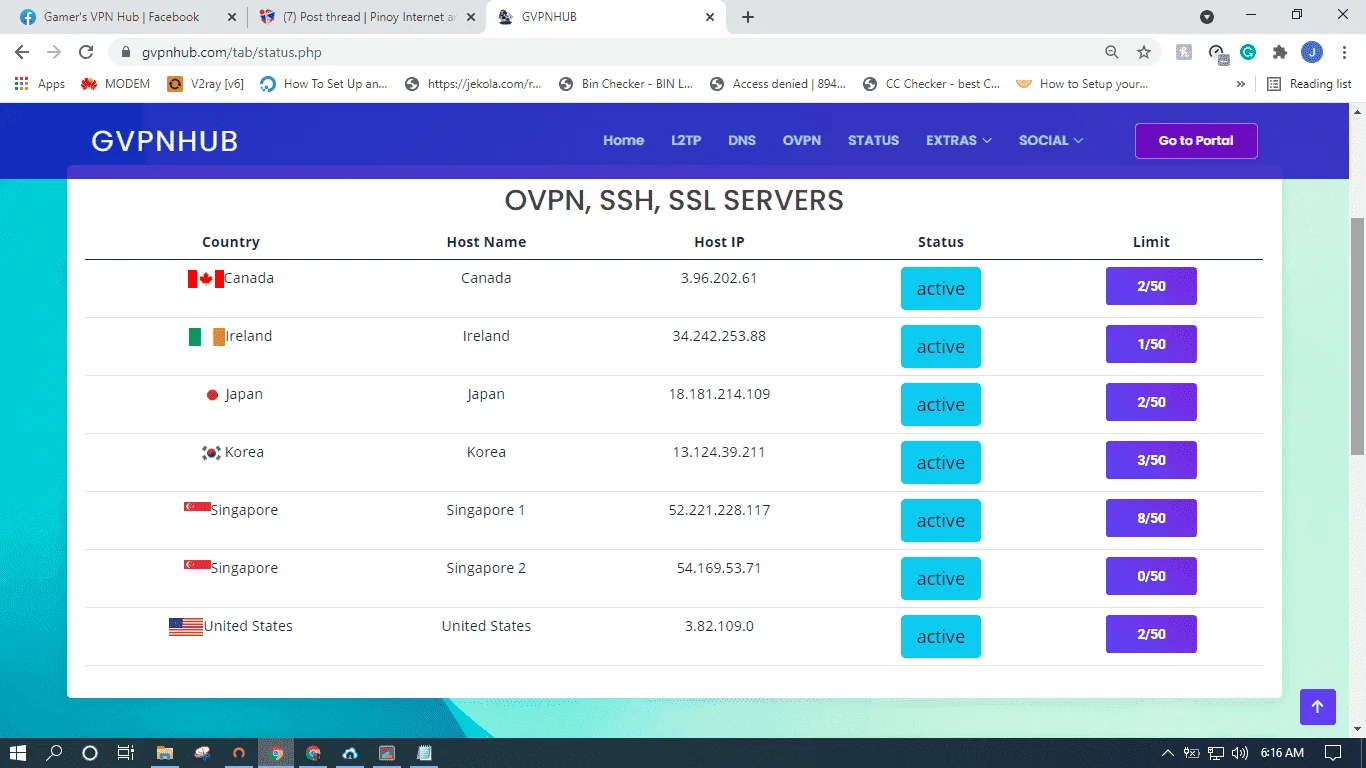This screenshot has width=1366, height=768.
Task: Click the United States flag icon
Action: (x=186, y=627)
